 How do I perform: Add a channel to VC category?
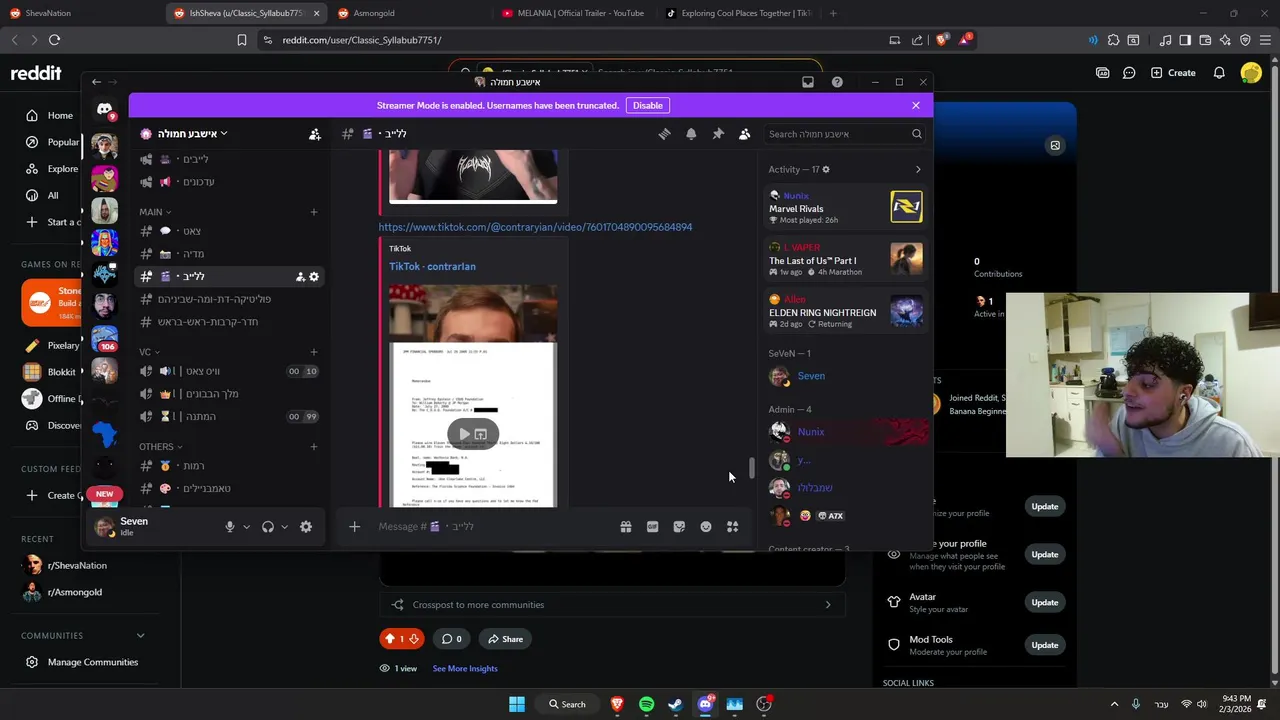(x=314, y=352)
